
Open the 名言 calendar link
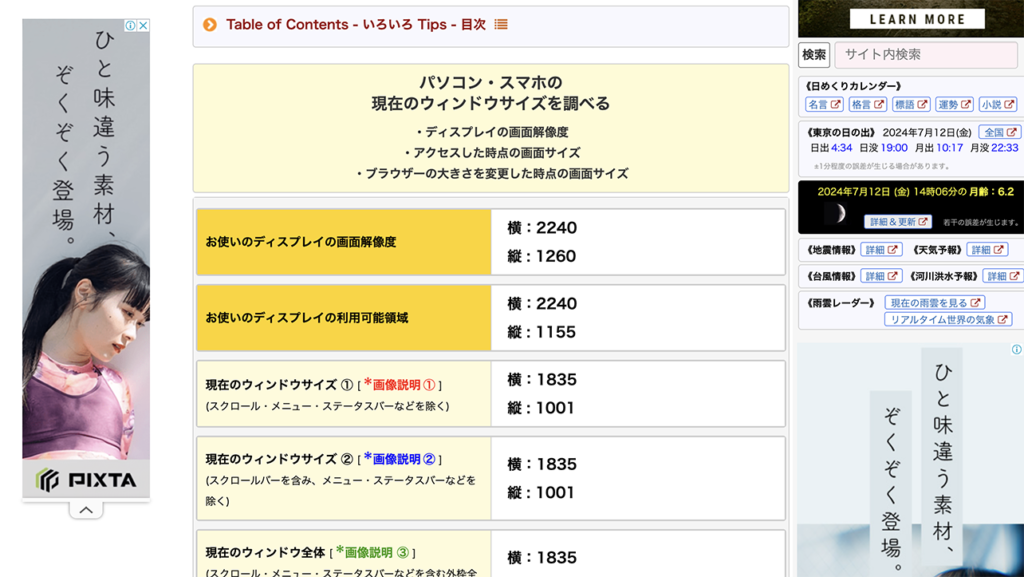[x=824, y=104]
